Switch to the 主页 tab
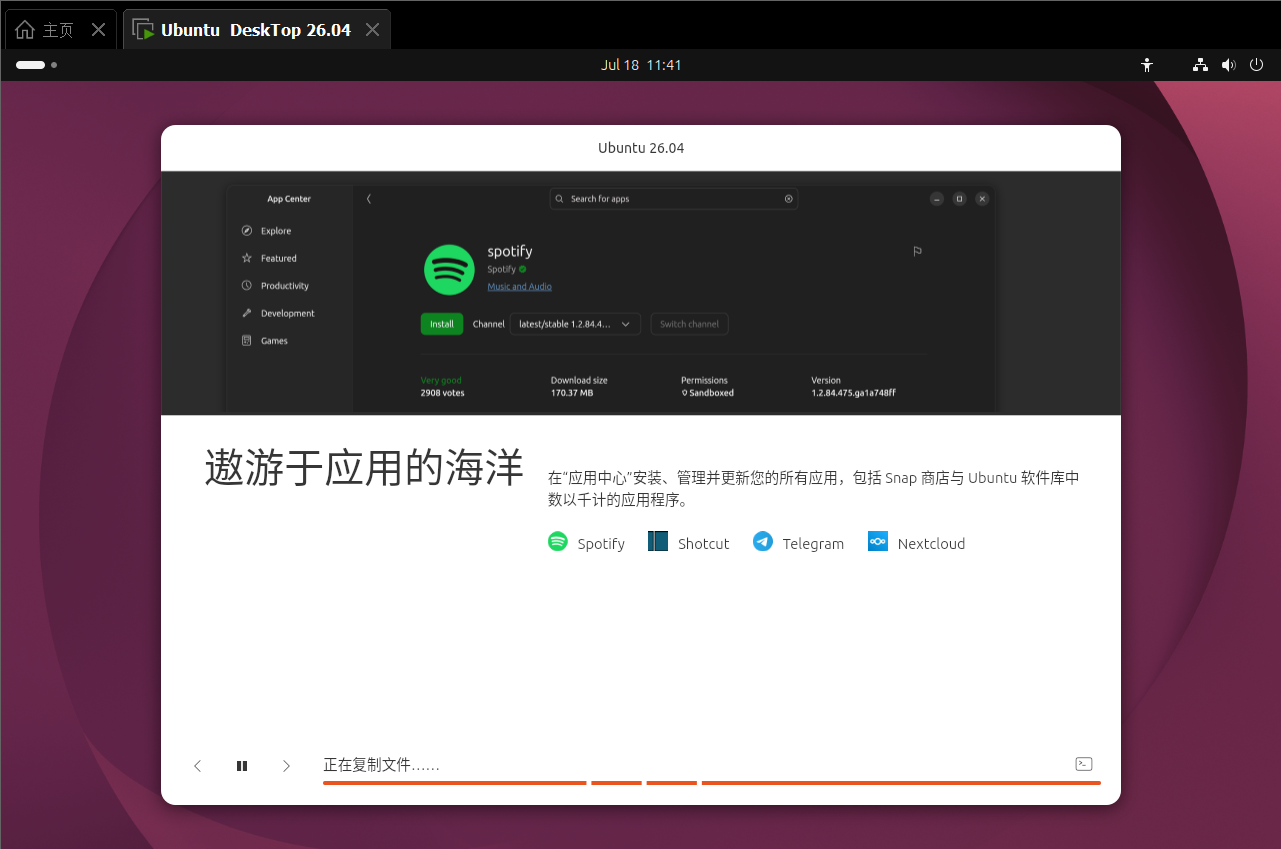1281x849 pixels. [x=61, y=29]
